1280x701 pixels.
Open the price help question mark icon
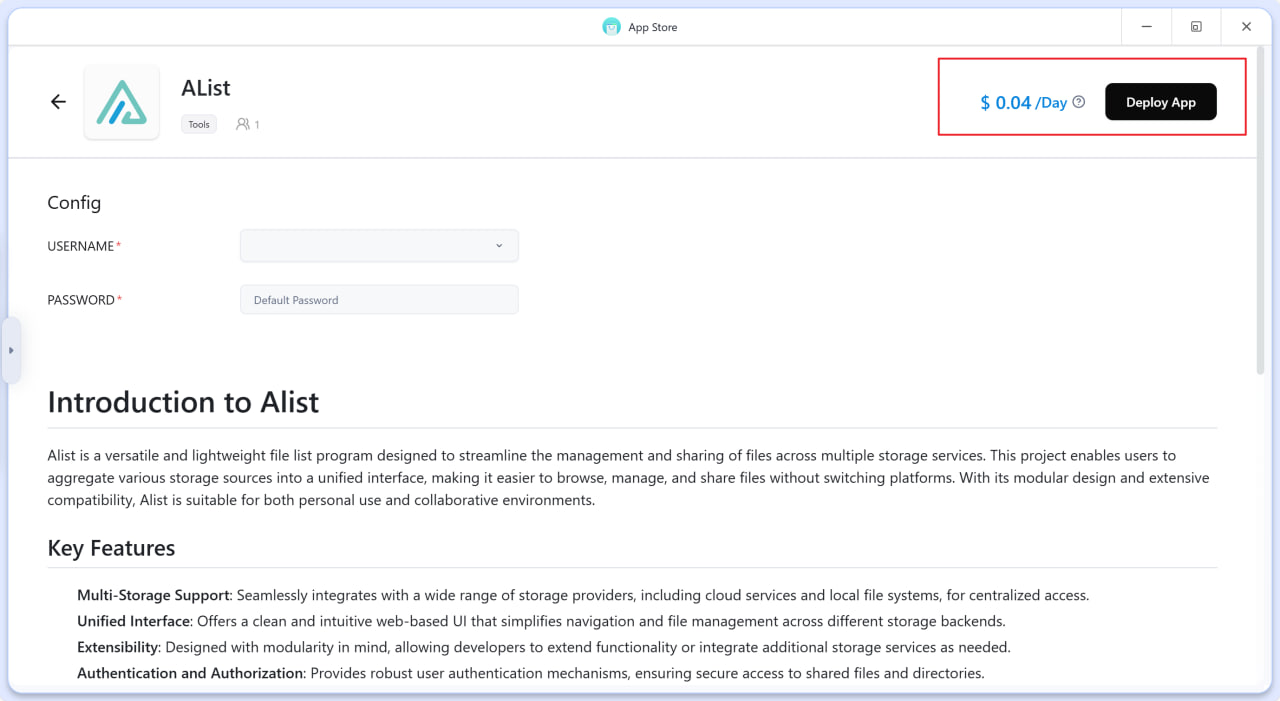[x=1078, y=102]
